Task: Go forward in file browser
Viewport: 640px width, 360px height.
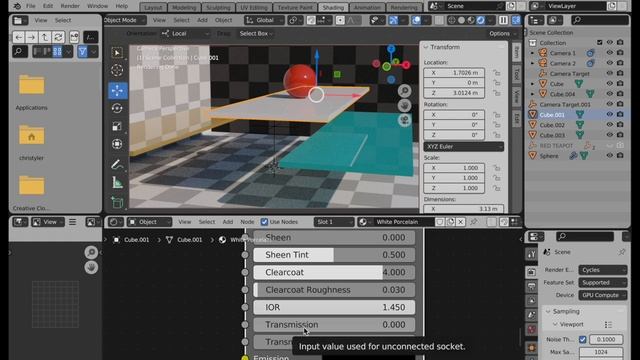Action: pos(31,37)
